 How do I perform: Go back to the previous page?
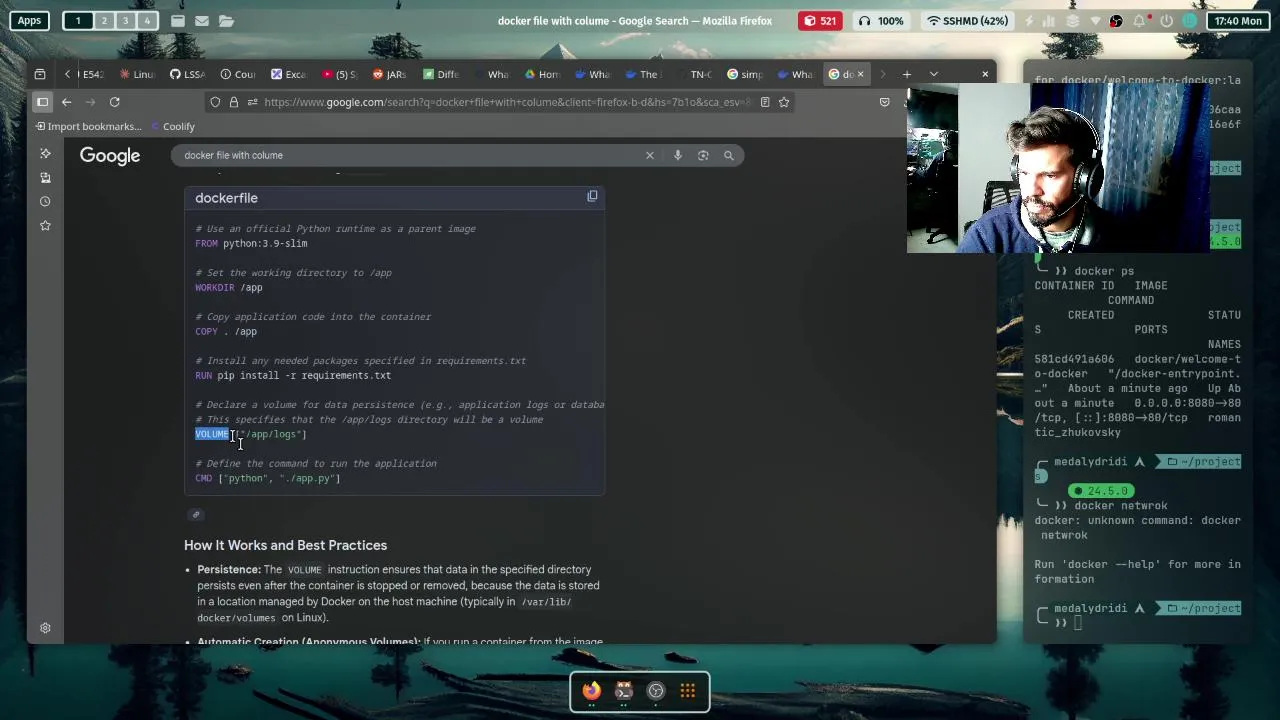point(66,102)
